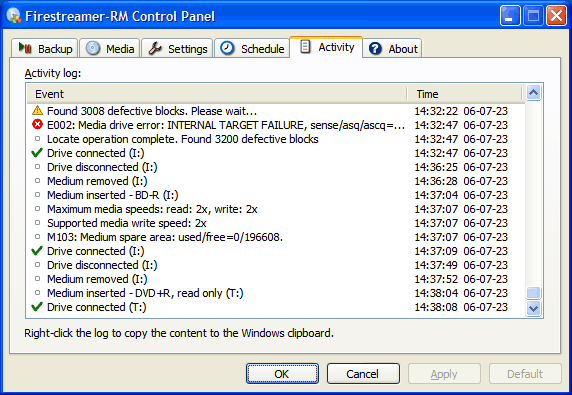
Task: Go to the Schedule tab
Action: [x=252, y=48]
